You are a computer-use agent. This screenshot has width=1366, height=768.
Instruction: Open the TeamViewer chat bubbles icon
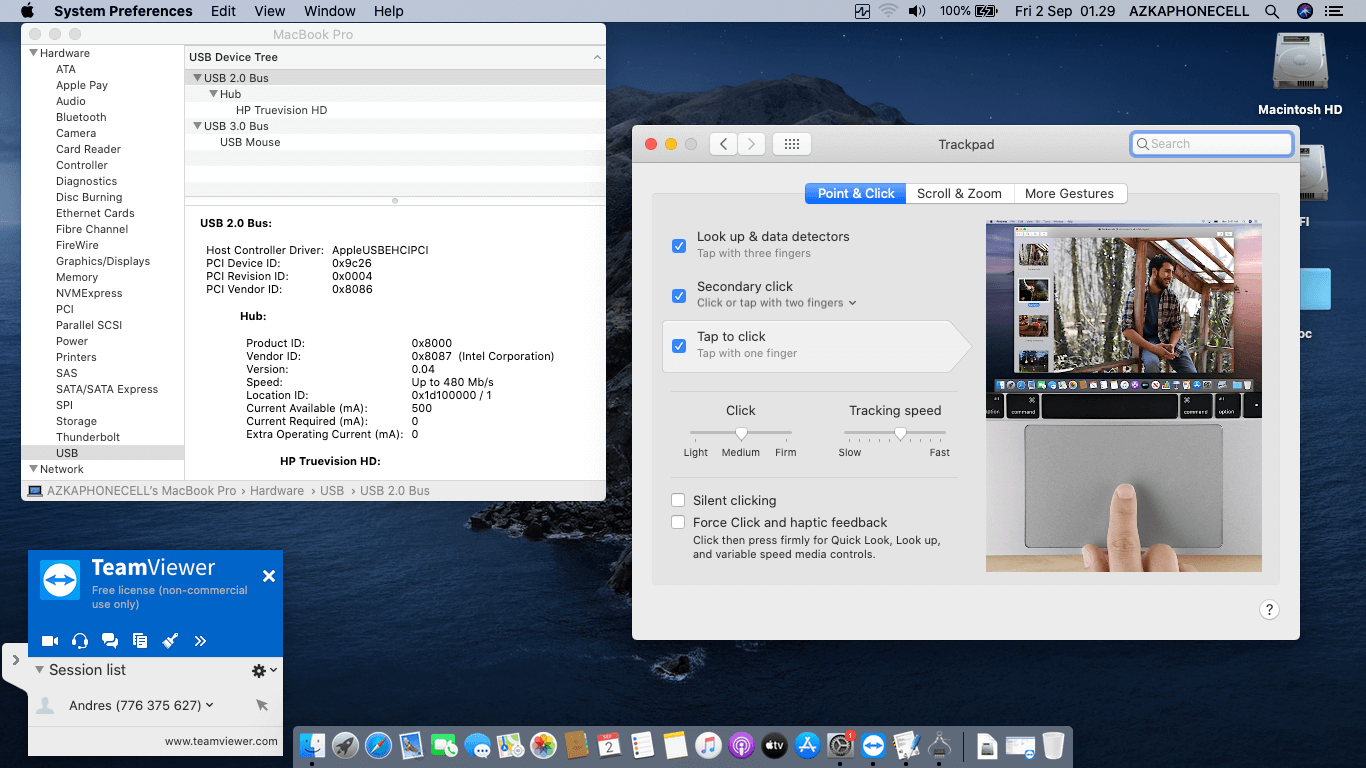click(x=110, y=641)
